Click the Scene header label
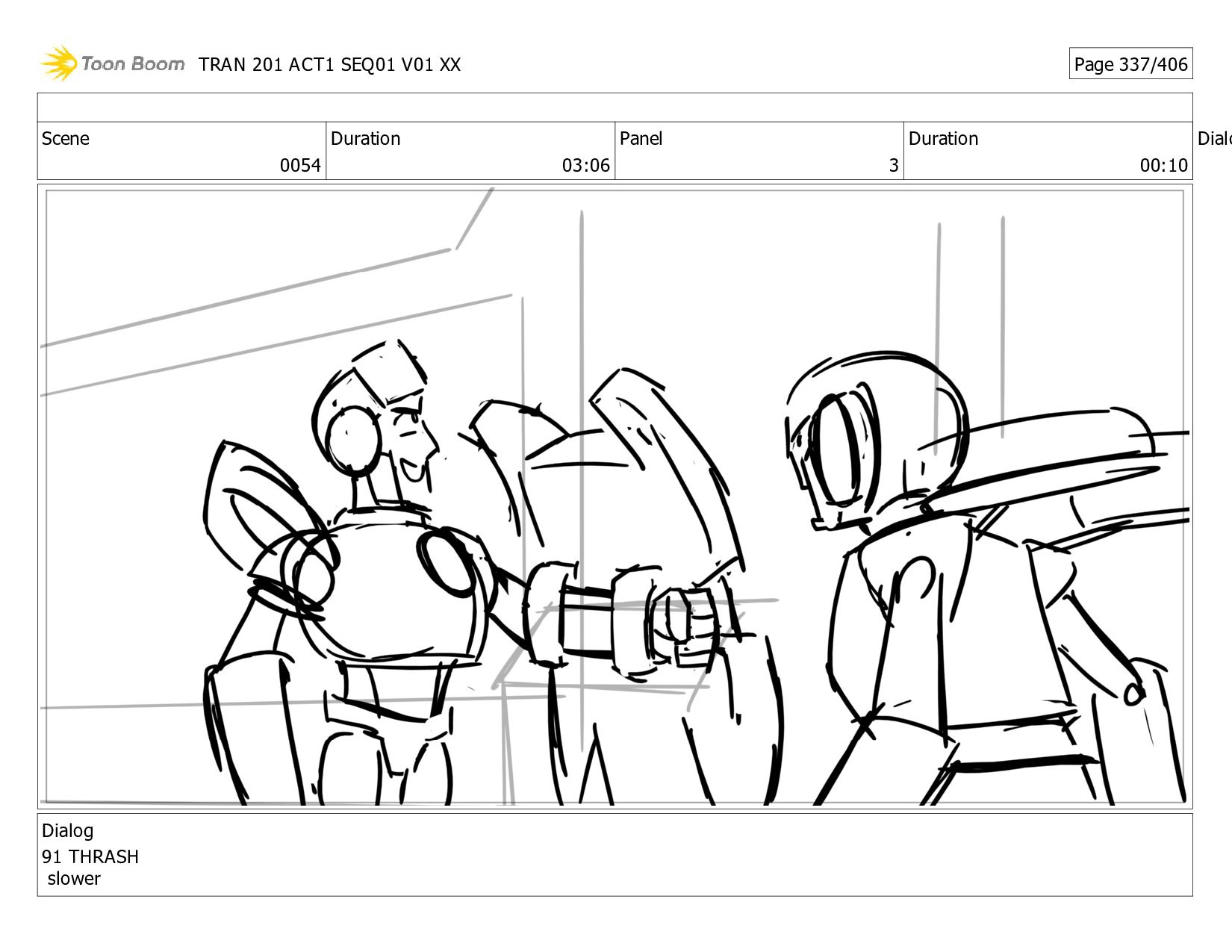 tap(66, 139)
